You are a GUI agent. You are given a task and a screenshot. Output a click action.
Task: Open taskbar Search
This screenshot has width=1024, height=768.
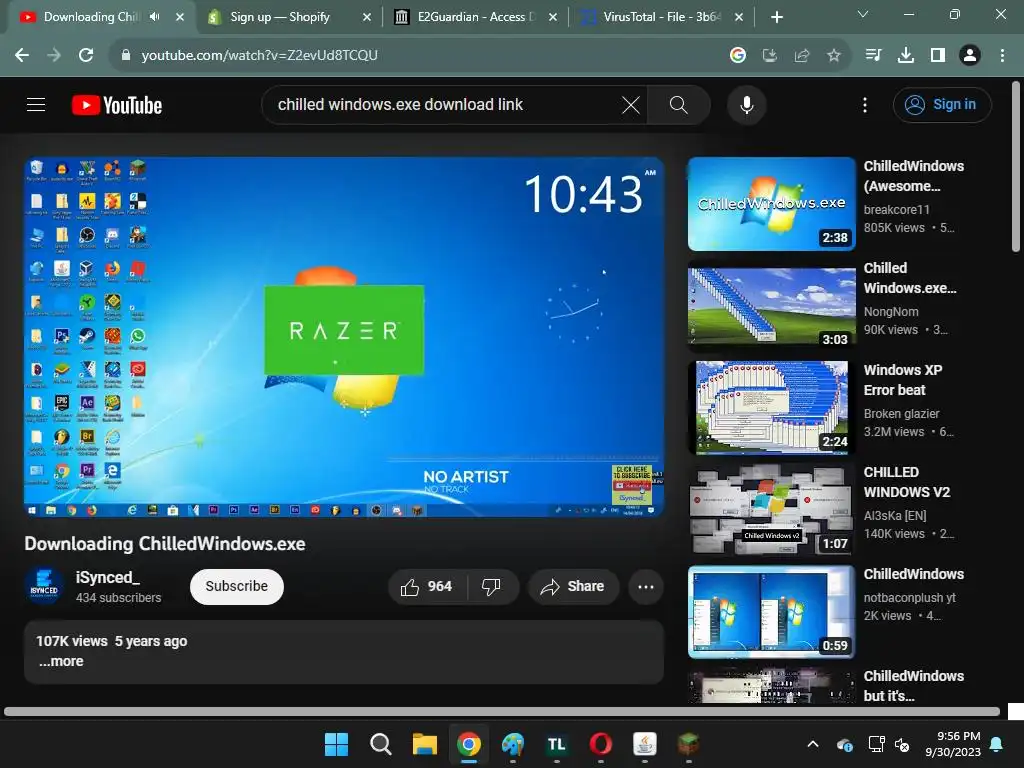point(380,744)
